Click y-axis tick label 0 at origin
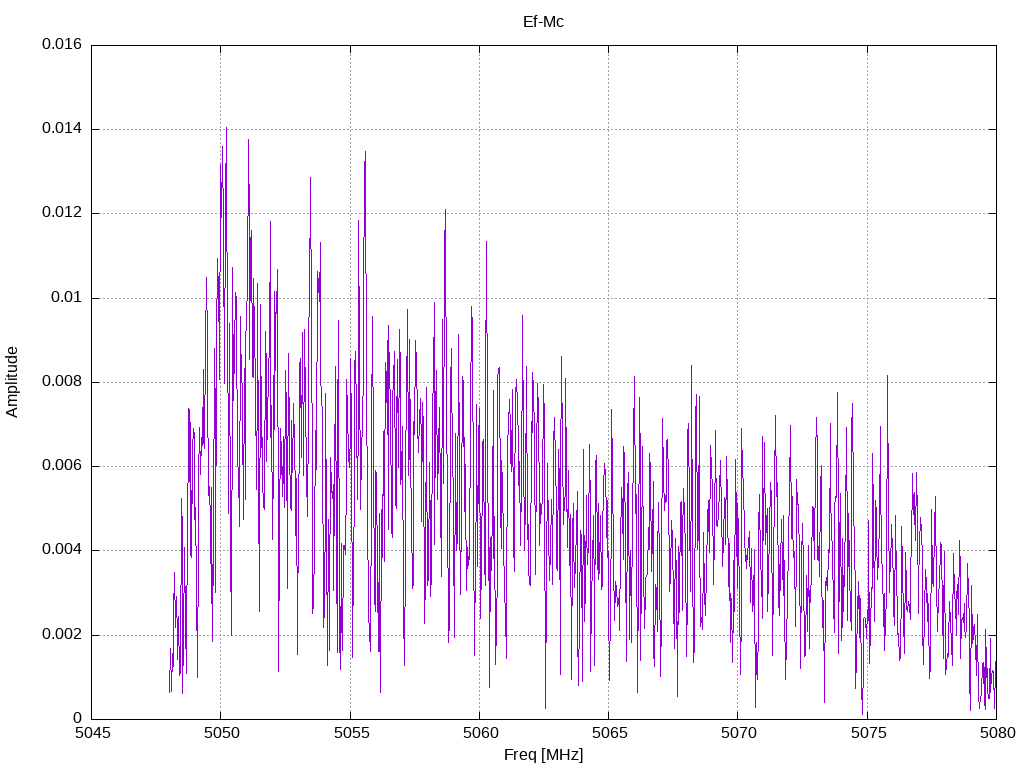The height and width of the screenshot is (768, 1024). pos(78,718)
